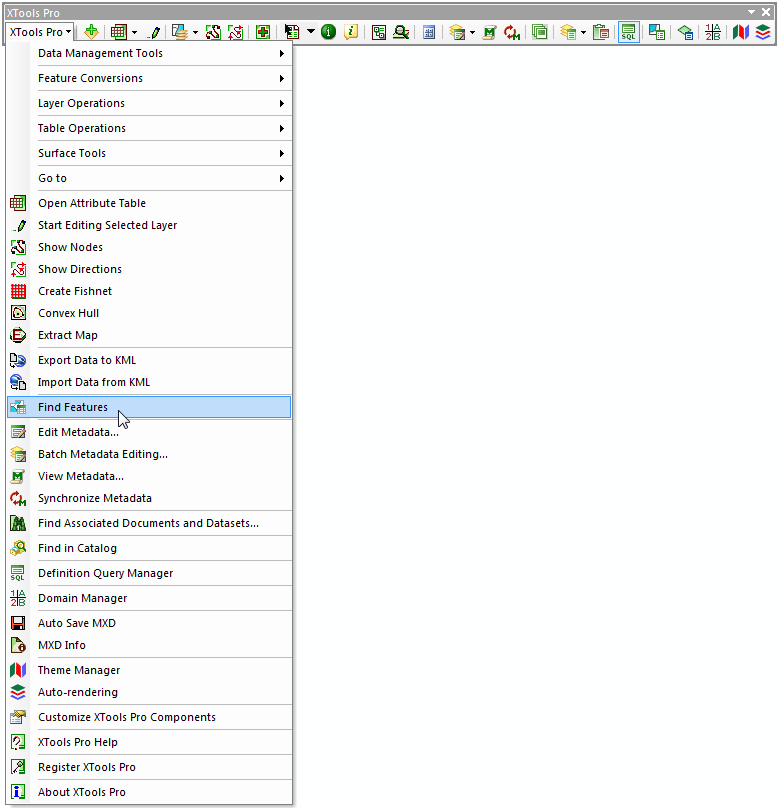Viewport: 779px width, 808px height.
Task: Select Create Fishnet from the menu
Action: pos(149,291)
